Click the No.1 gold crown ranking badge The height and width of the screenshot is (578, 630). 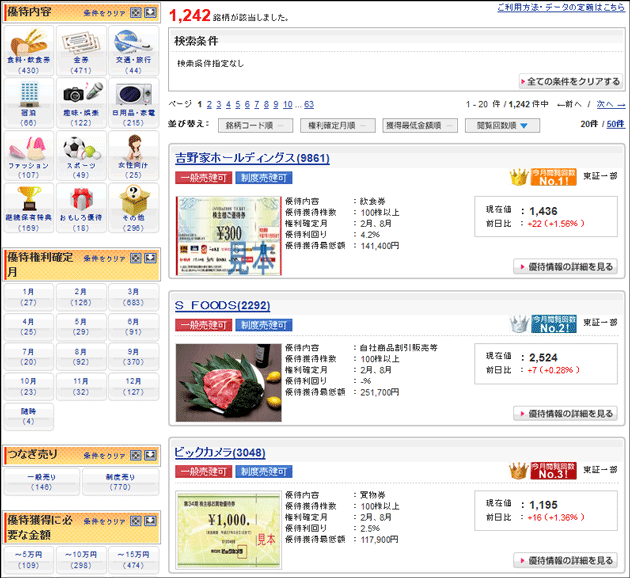pyautogui.click(x=543, y=177)
